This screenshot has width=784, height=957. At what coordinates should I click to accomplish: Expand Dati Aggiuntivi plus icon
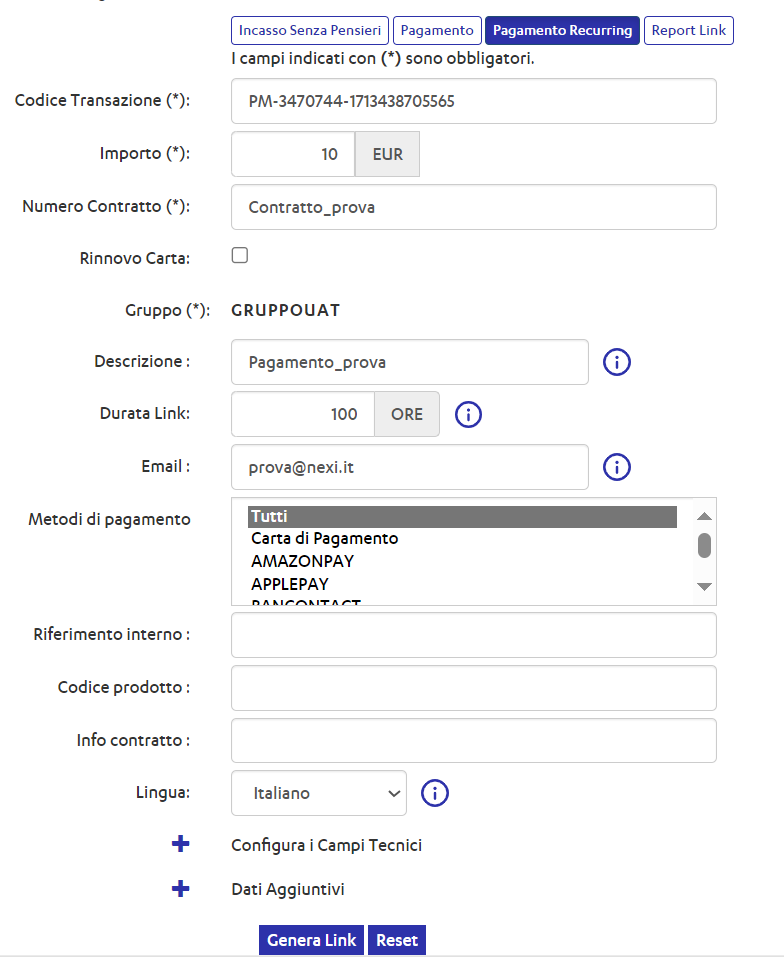tap(181, 889)
